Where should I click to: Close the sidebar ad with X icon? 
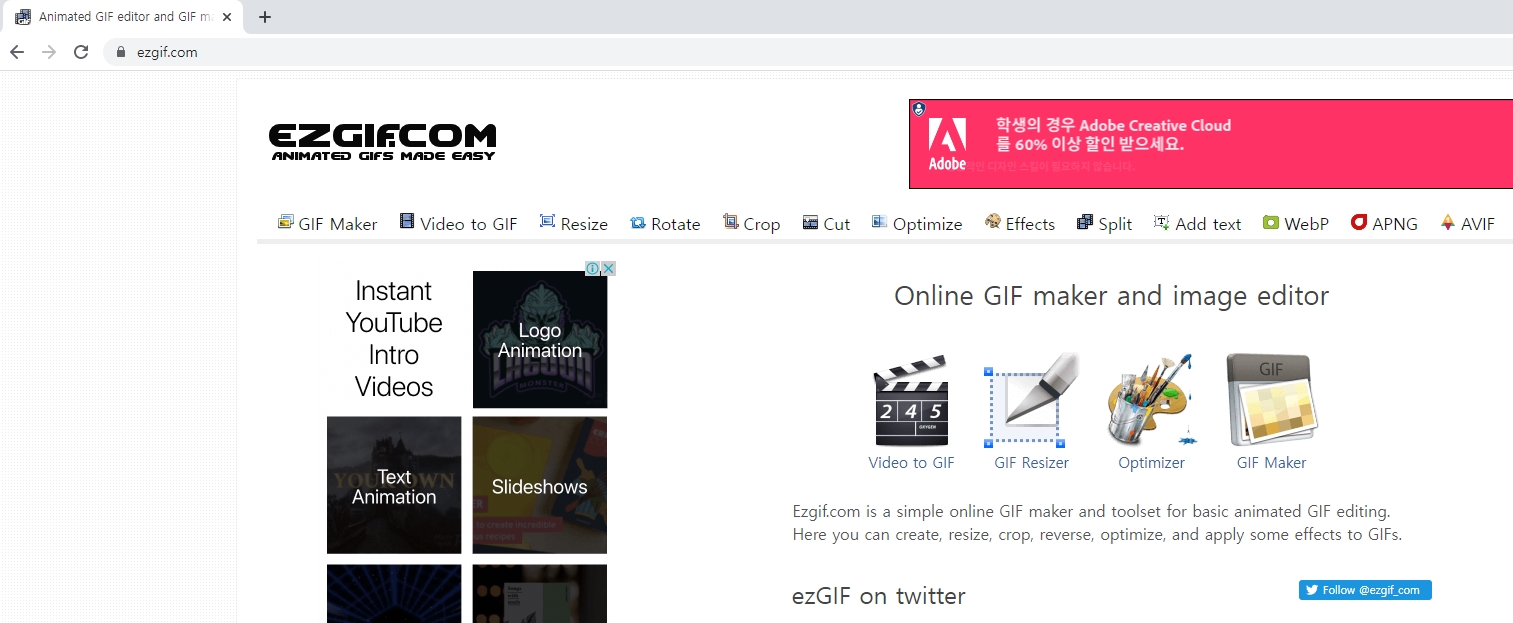pos(608,268)
